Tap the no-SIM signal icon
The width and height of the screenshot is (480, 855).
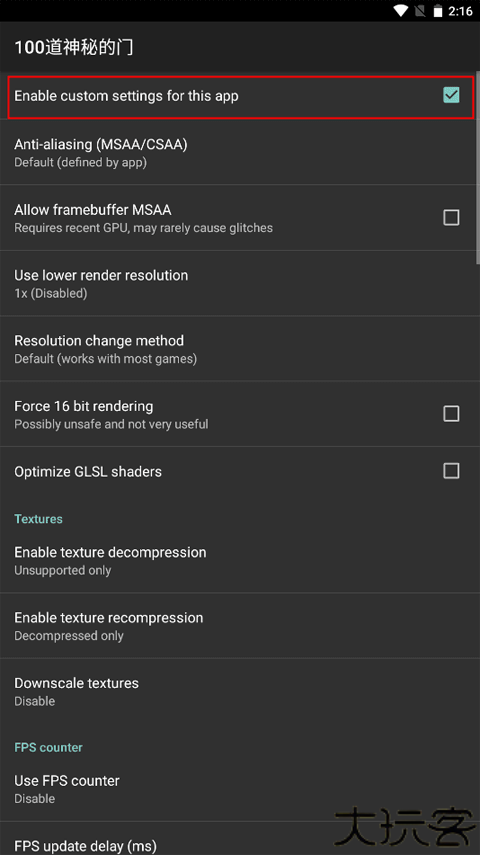421,11
